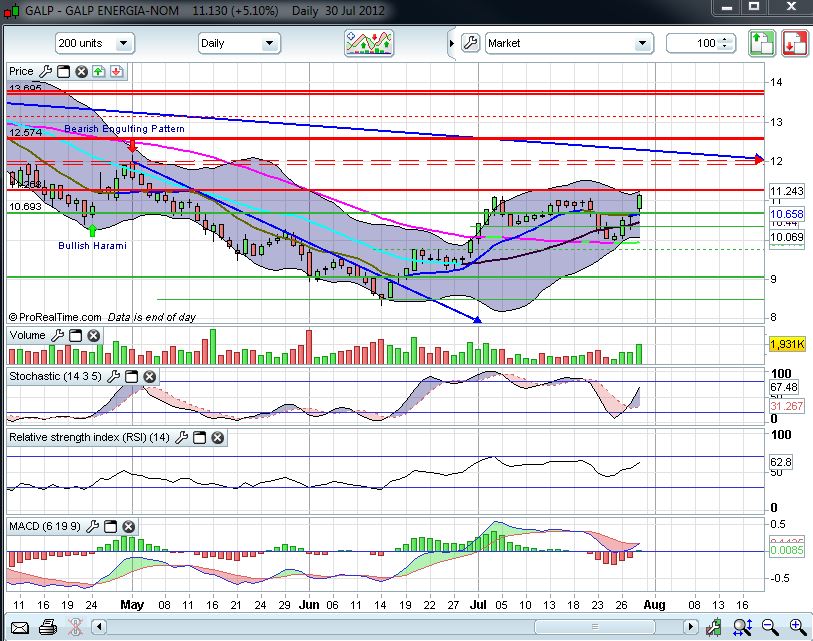The height and width of the screenshot is (641, 813).
Task: Open Stochastic indicator settings wrench
Action: point(114,377)
